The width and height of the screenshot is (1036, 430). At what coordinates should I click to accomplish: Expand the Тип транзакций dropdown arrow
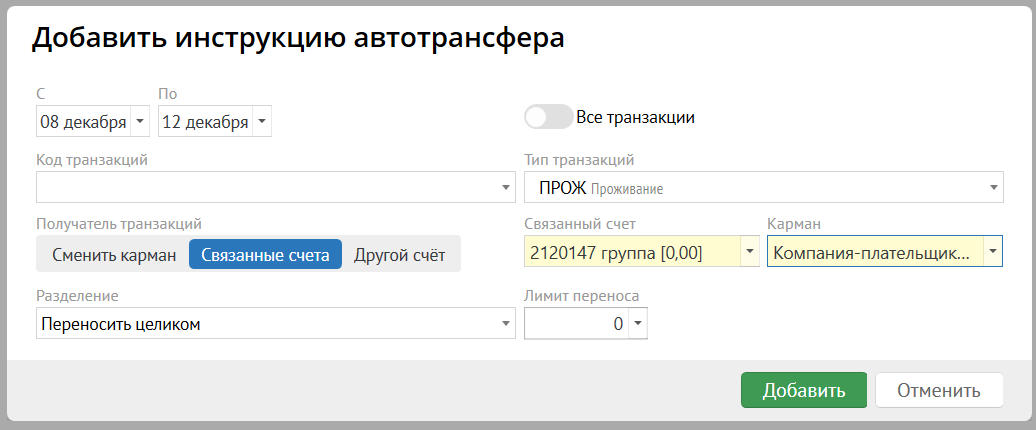[994, 187]
